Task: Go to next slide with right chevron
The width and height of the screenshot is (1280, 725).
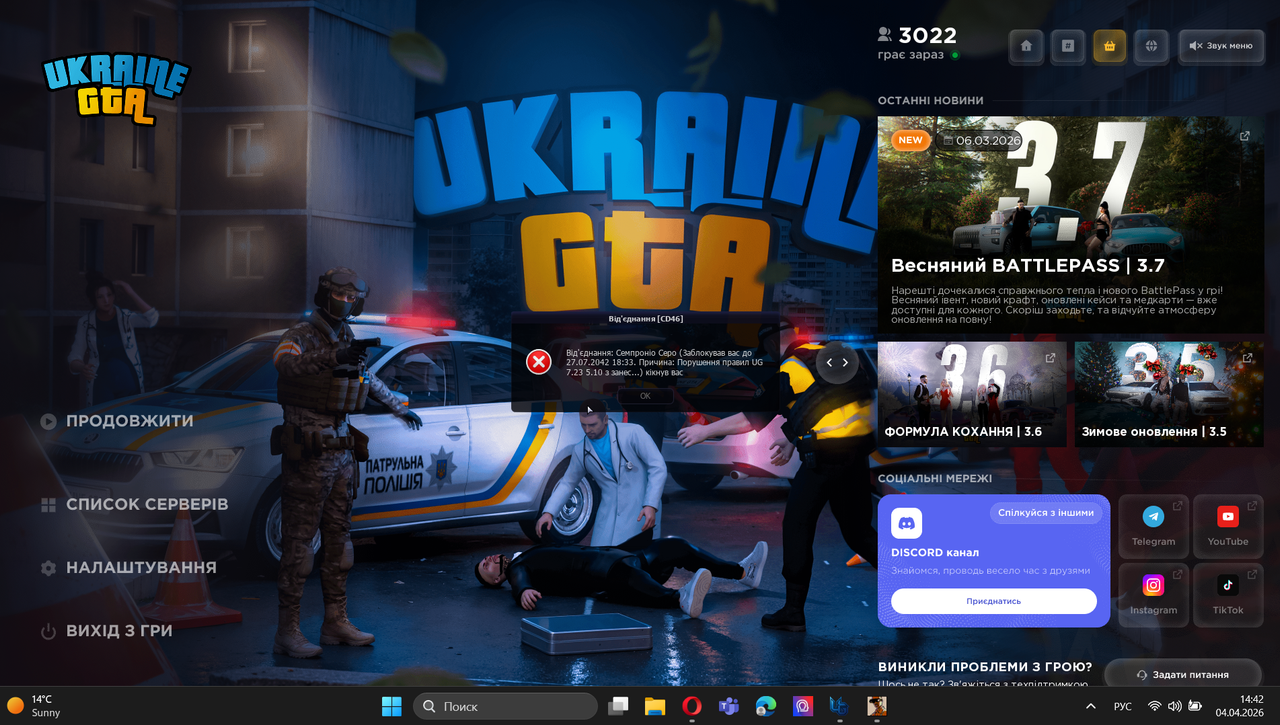Action: 846,363
